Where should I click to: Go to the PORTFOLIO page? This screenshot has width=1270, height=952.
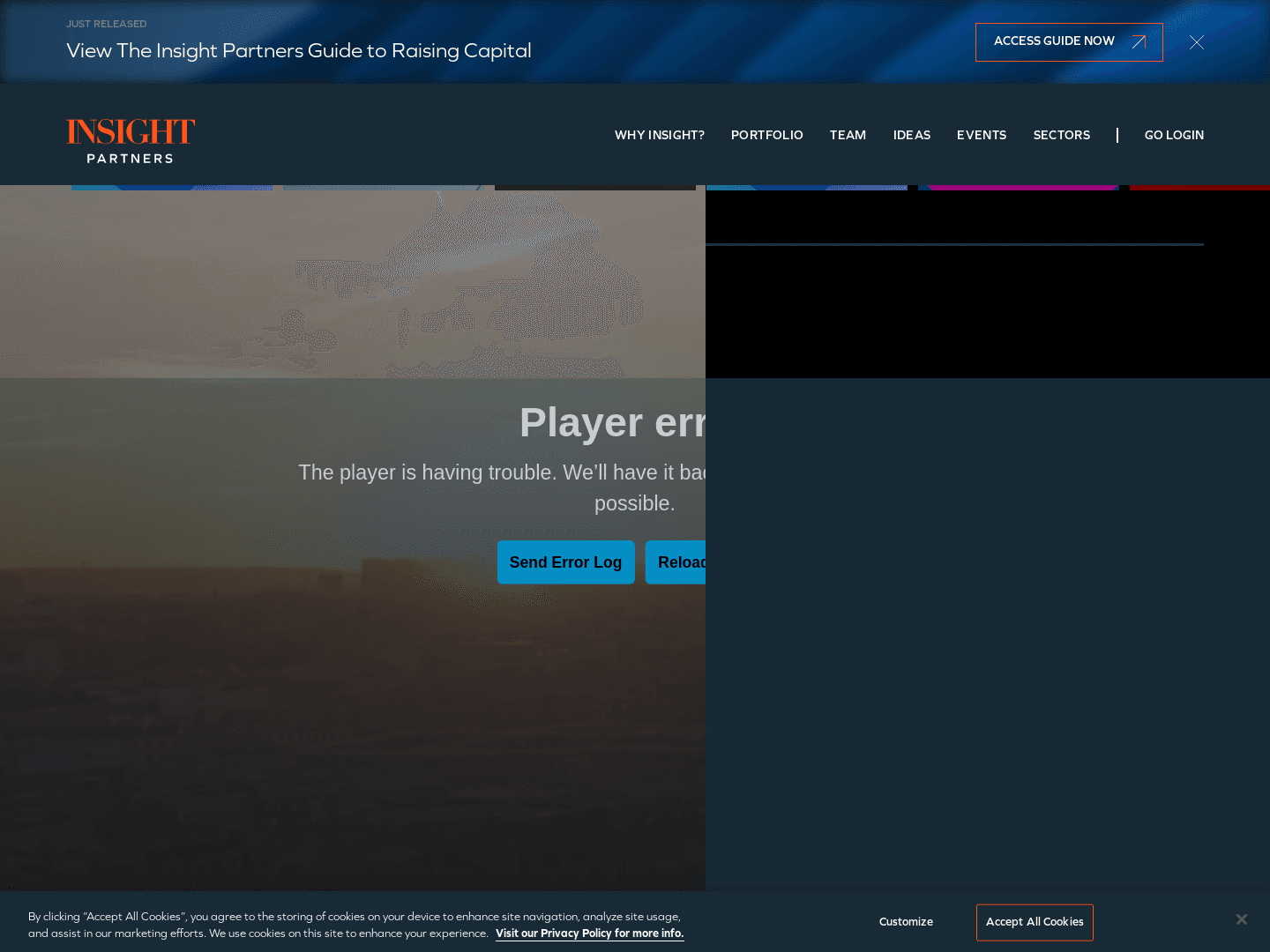[766, 135]
